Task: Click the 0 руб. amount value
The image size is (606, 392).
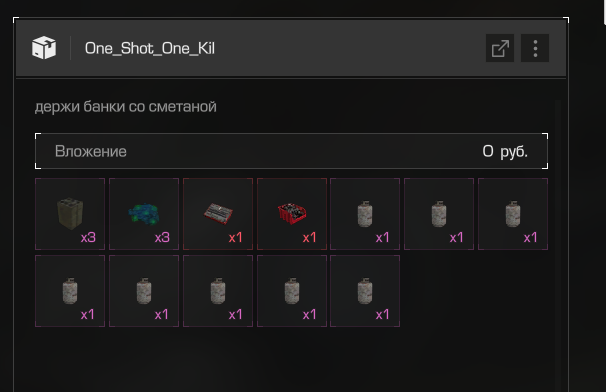Action: click(x=505, y=151)
